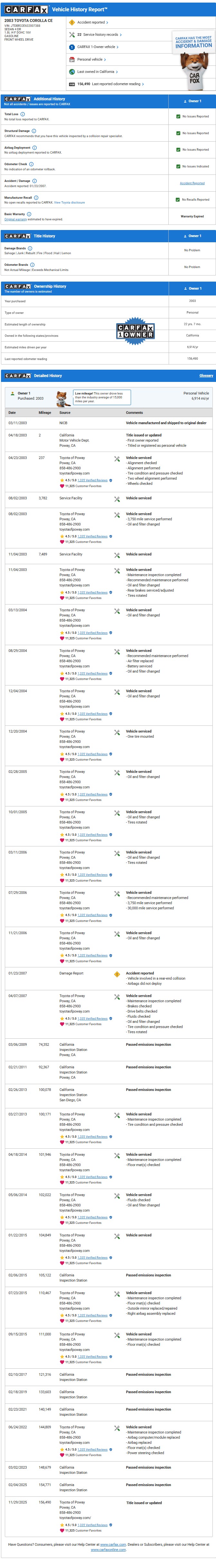Image resolution: width=216 pixels, height=1568 pixels.
Task: Expand the 22 Service history records row
Action: [x=121, y=35]
